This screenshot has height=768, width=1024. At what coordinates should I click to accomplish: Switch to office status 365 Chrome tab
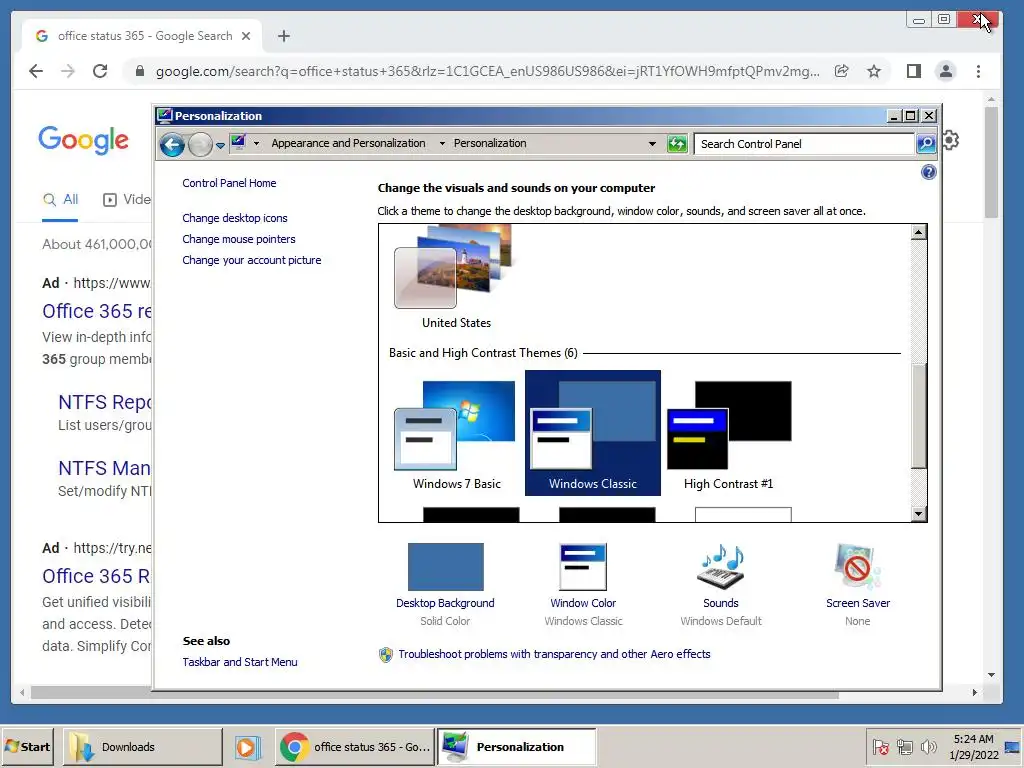click(142, 36)
